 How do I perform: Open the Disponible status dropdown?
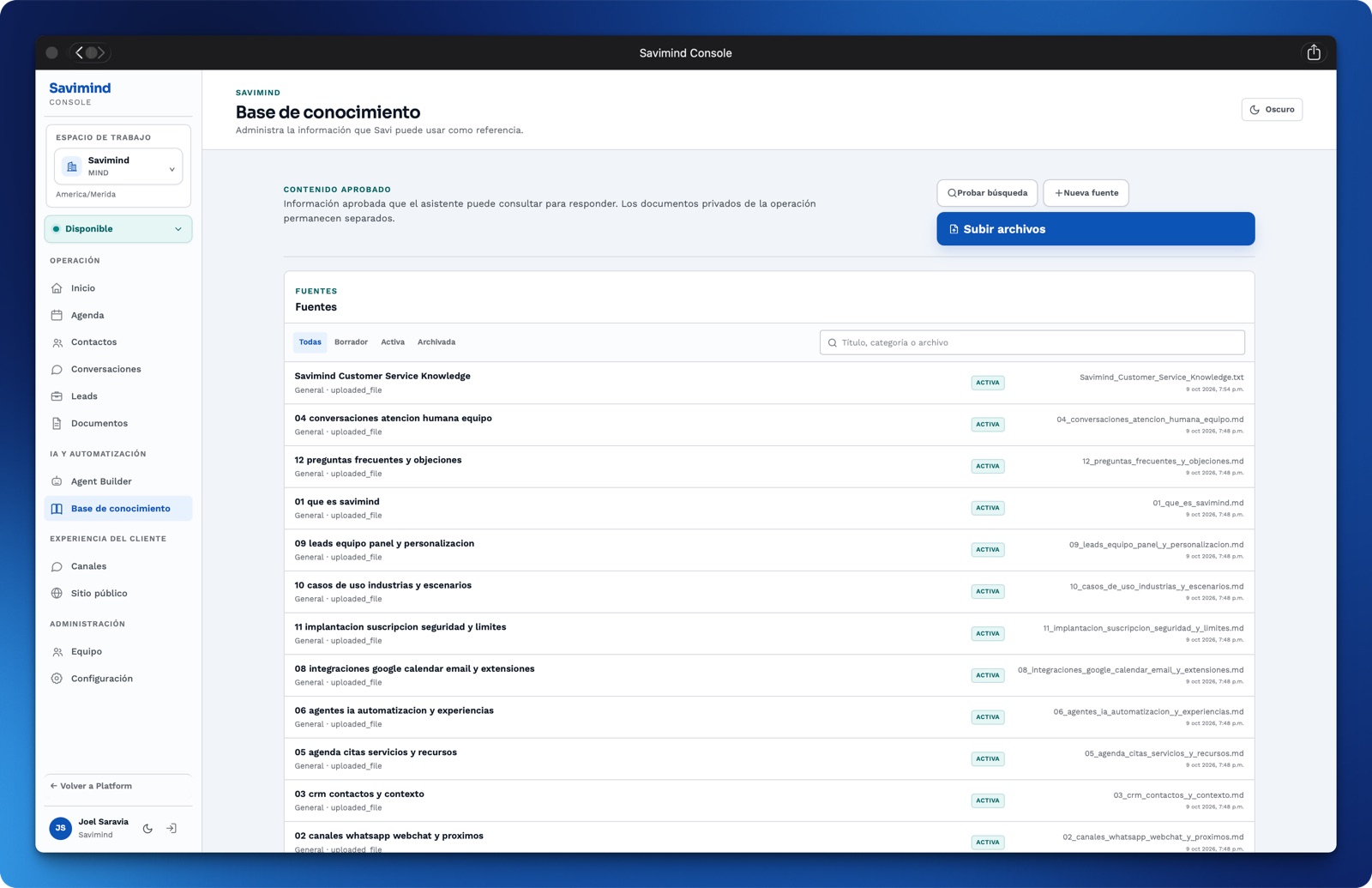118,229
